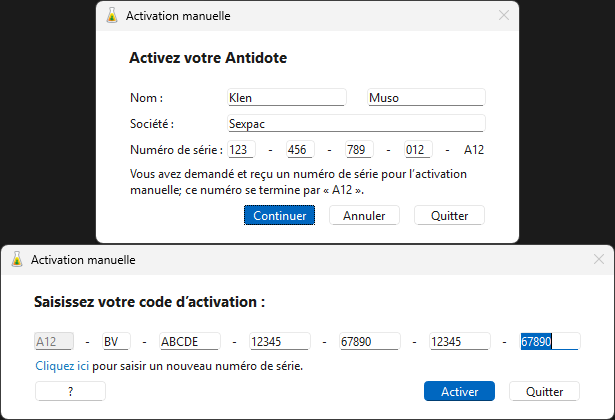Click the activation code field showing ABCDE
This screenshot has height=420, width=615.
pyautogui.click(x=190, y=341)
